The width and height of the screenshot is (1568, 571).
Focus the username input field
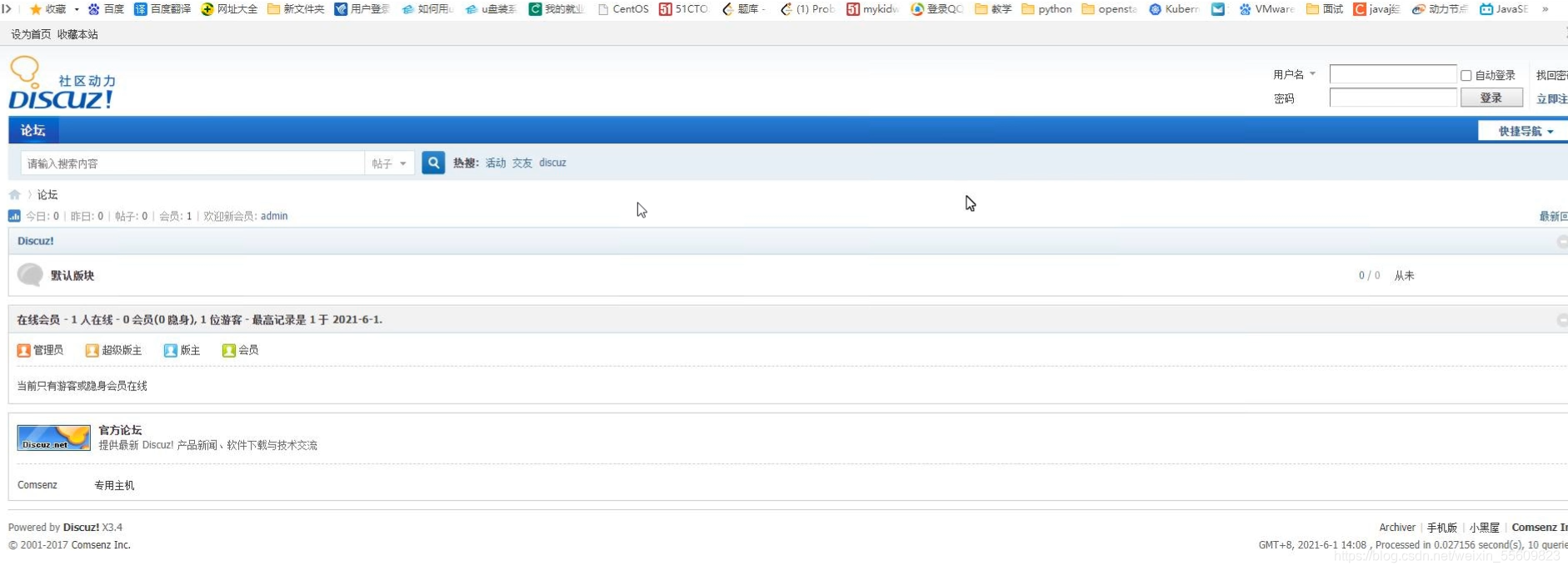coord(1393,74)
